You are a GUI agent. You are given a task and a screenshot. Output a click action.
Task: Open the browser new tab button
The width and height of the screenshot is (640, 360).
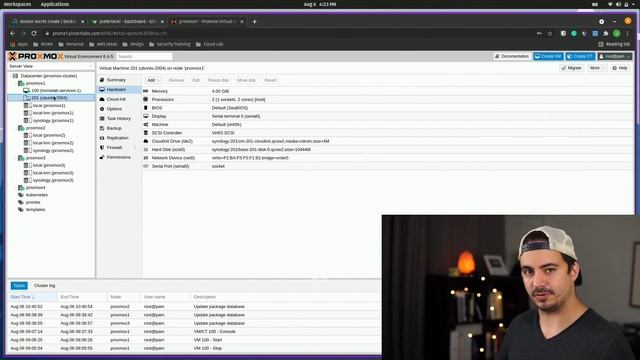tap(254, 22)
